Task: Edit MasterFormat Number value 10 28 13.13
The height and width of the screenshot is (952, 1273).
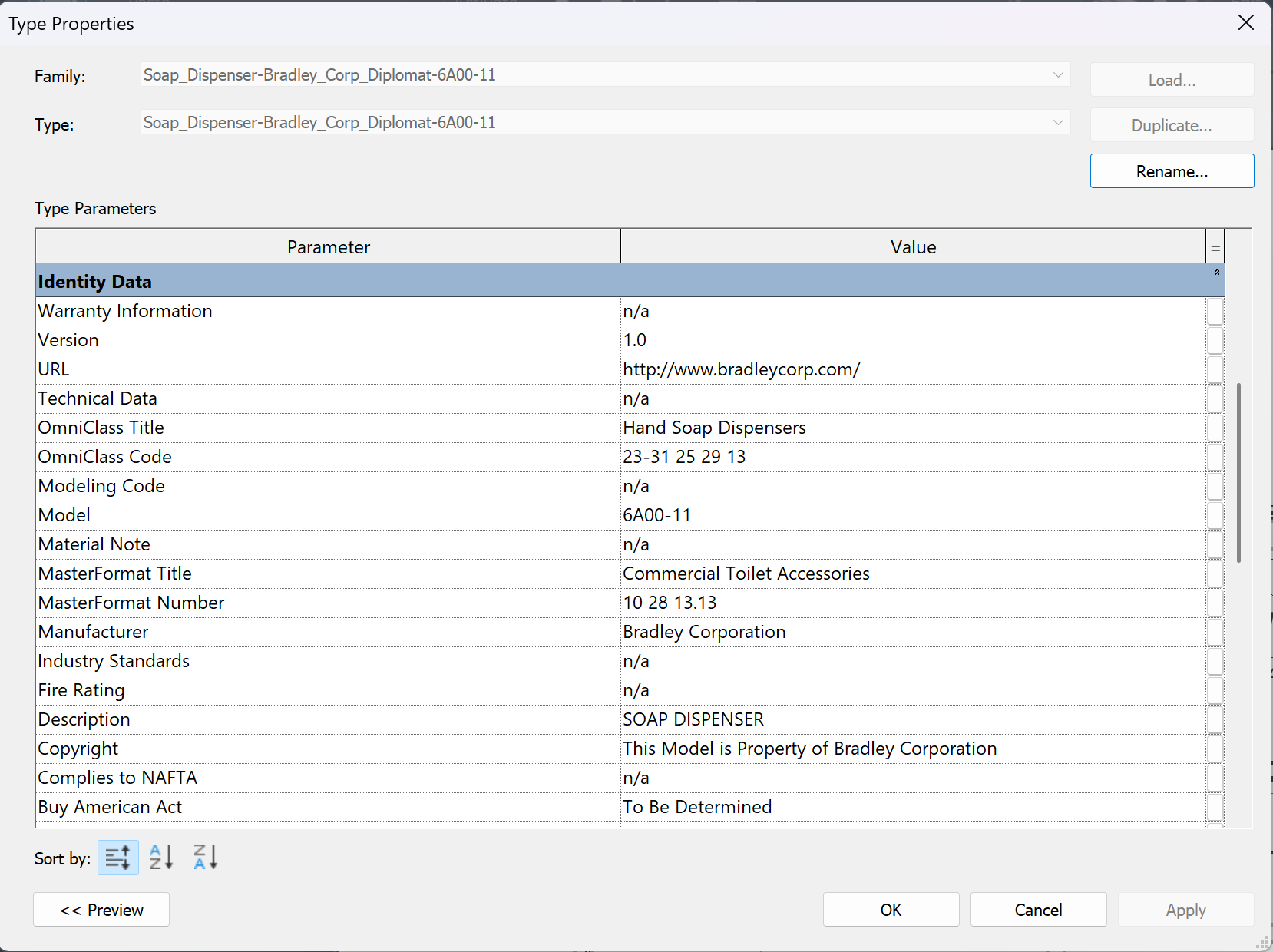Action: click(913, 603)
